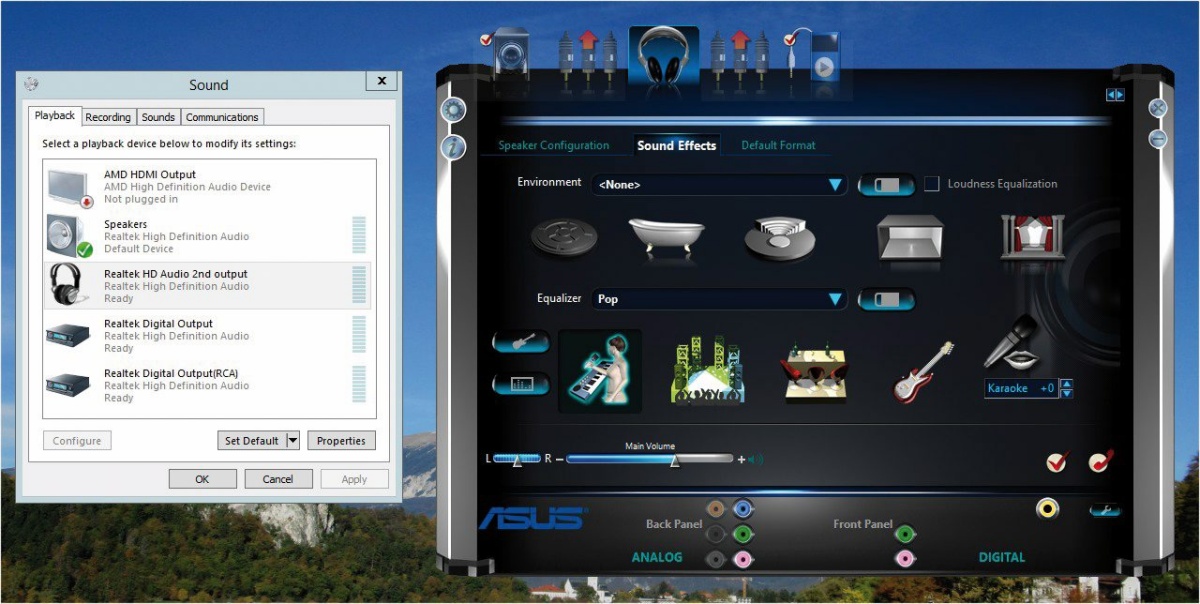Choose the arena environment preset
Screen dimensions: 1200x604
pos(779,238)
